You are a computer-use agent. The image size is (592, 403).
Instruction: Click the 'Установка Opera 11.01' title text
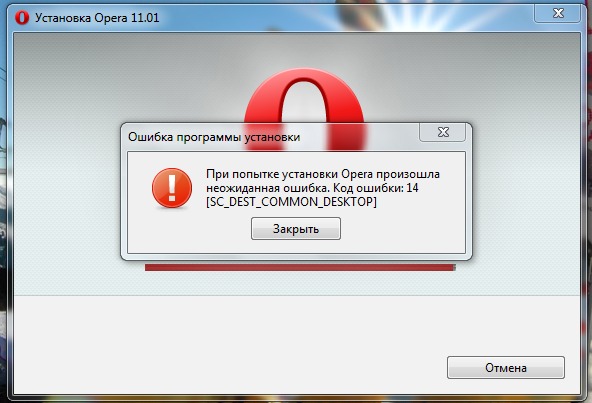click(97, 18)
